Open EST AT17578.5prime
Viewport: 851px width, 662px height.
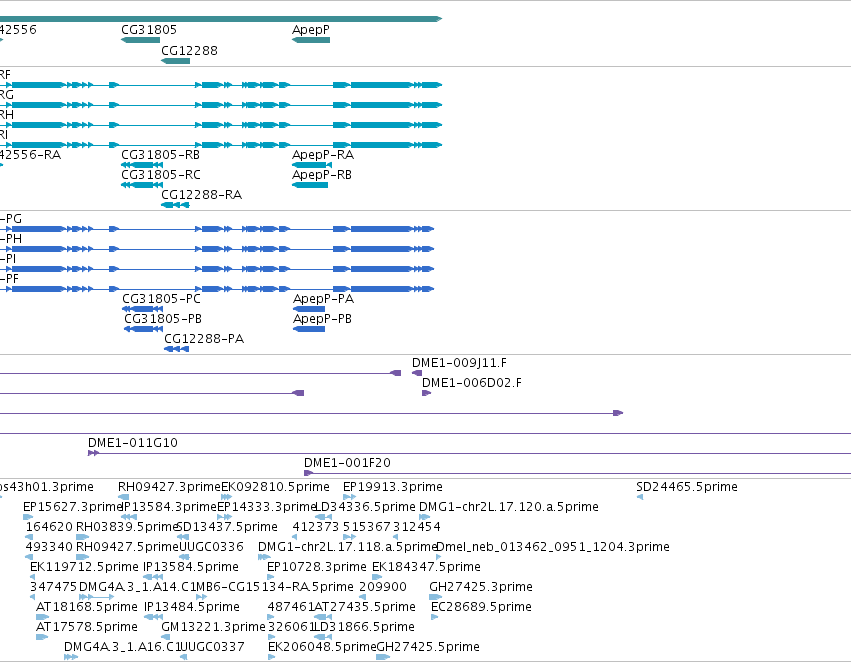coord(87,627)
